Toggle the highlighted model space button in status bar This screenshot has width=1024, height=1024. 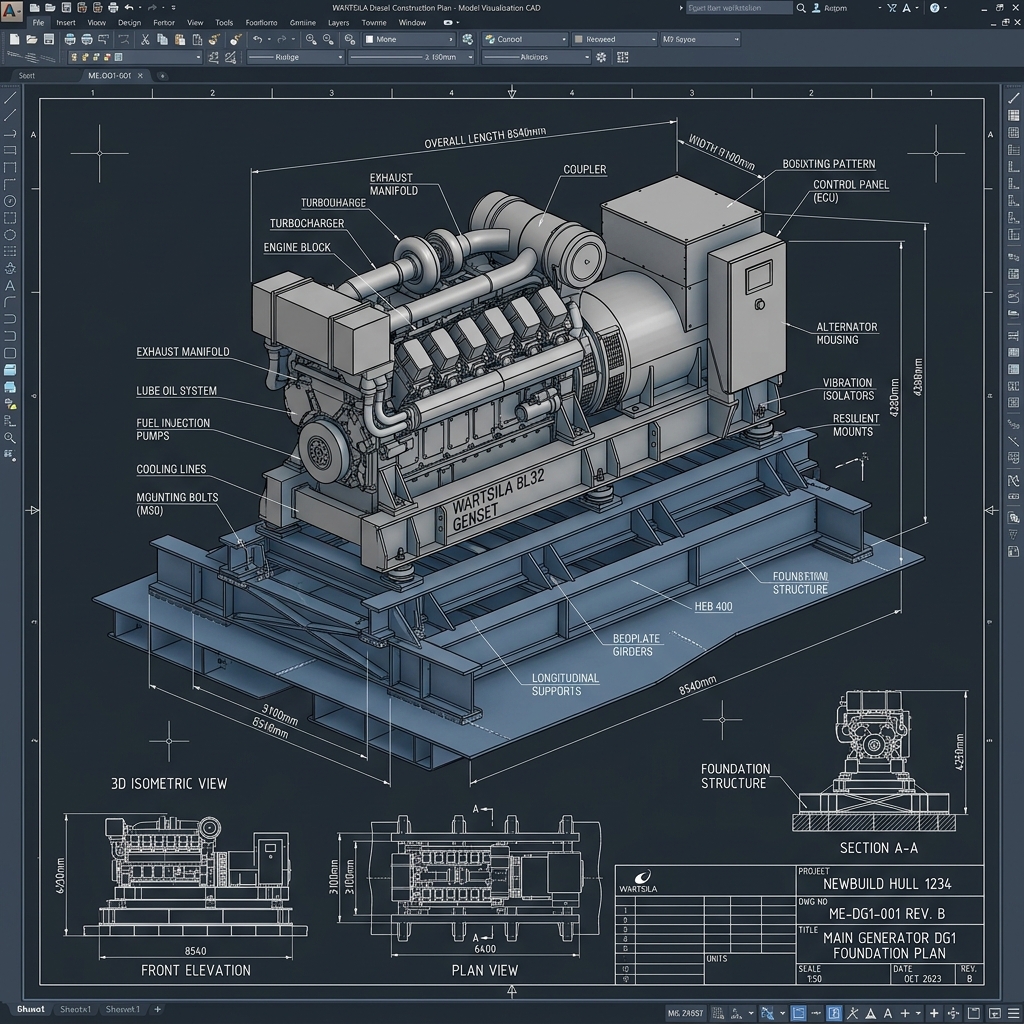pos(799,1014)
